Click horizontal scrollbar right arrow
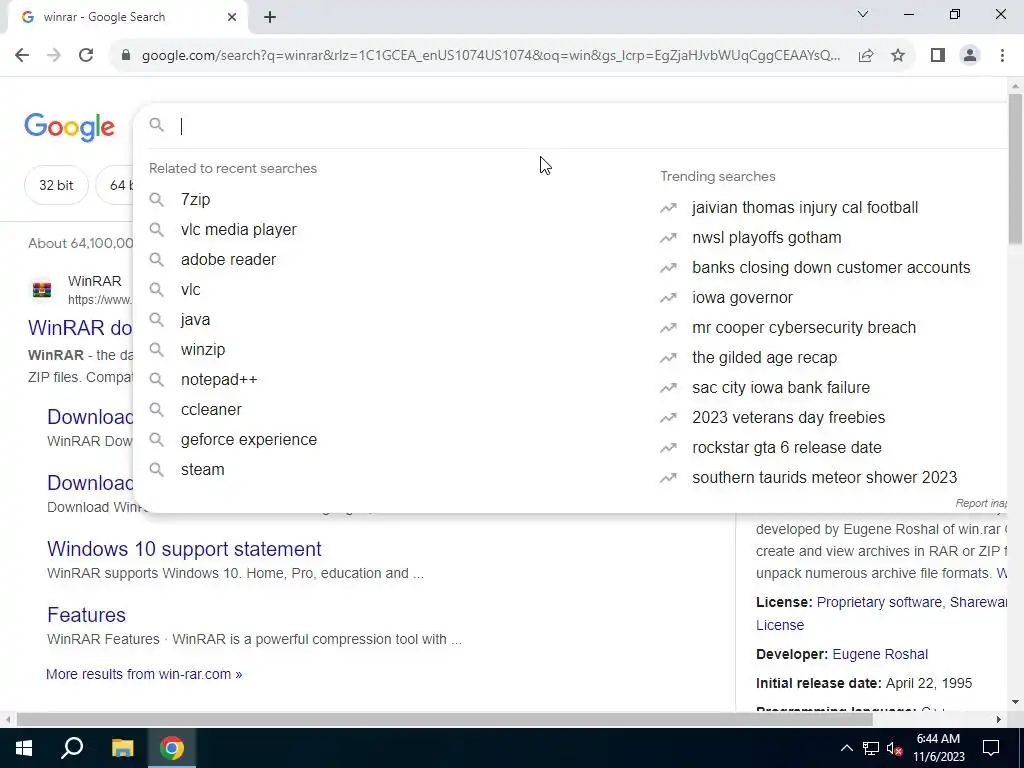 click(999, 720)
